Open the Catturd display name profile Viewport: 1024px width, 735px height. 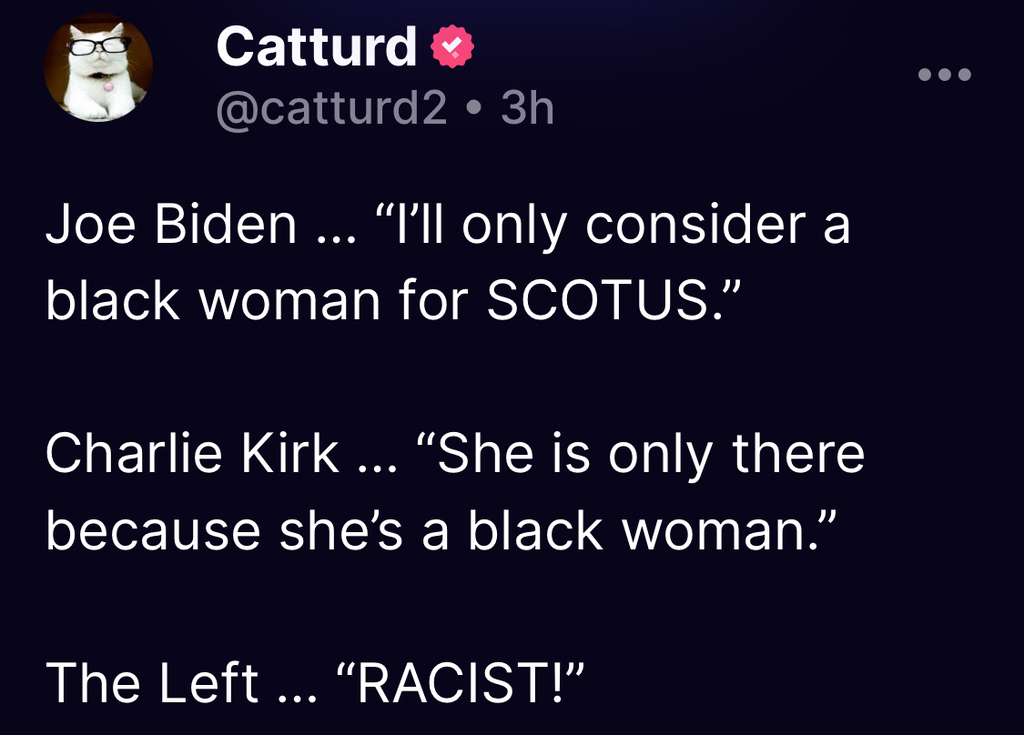point(315,47)
